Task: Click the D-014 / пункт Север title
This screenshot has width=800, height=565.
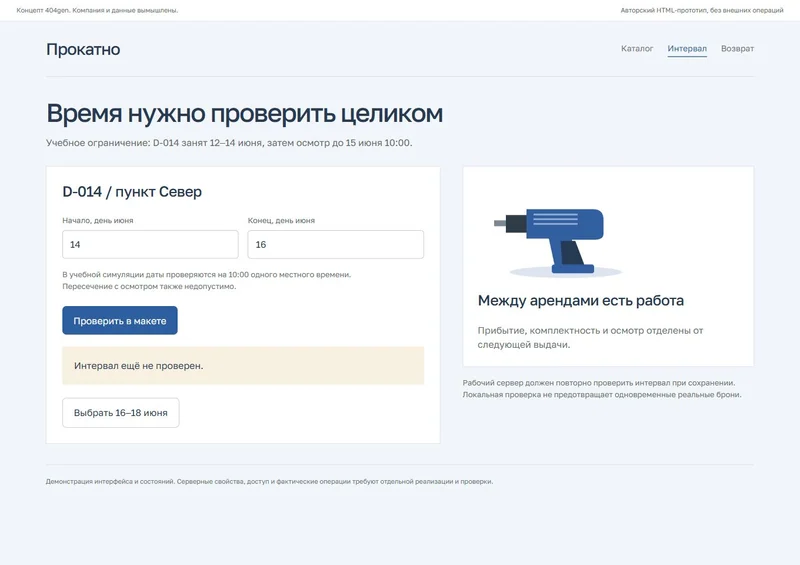Action: pos(132,192)
